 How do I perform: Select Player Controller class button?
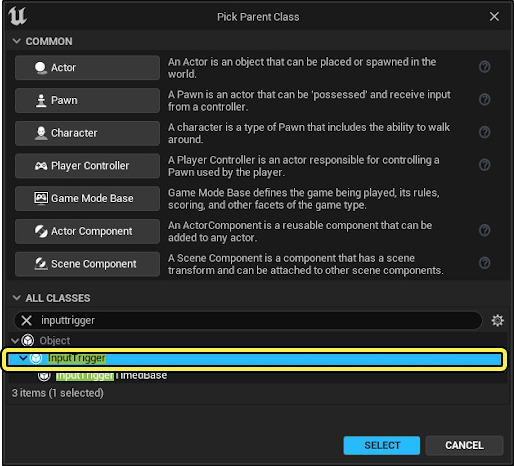click(x=87, y=166)
